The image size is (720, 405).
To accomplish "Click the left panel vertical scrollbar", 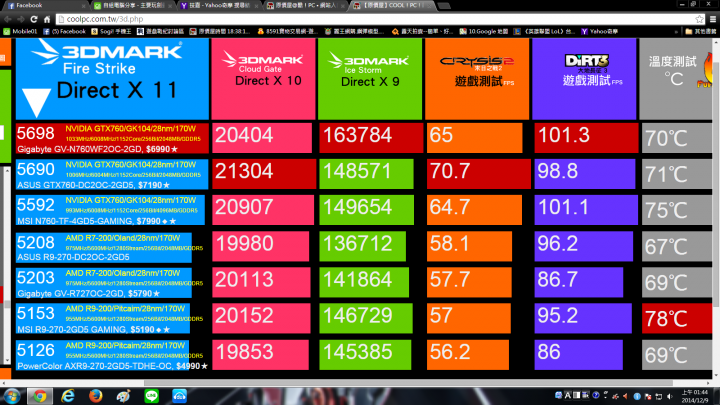I will [7, 265].
